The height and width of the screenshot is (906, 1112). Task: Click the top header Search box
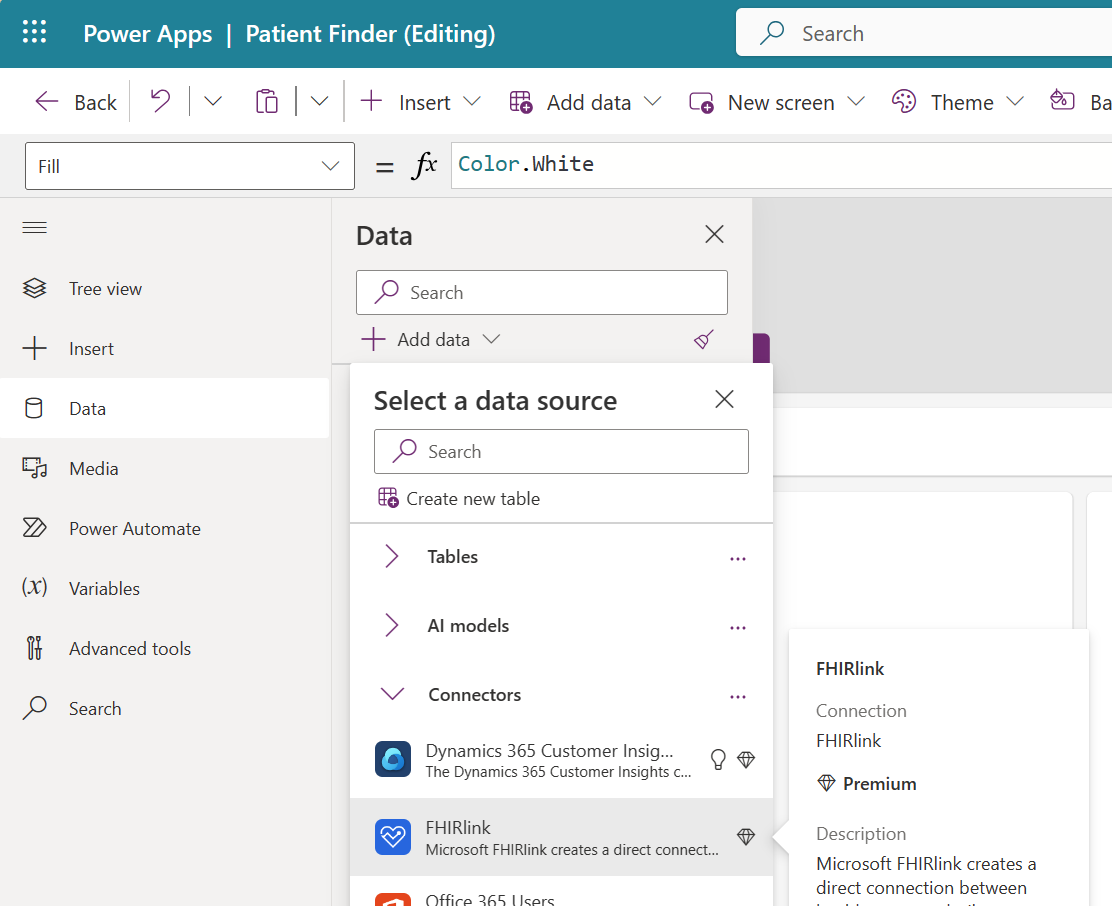[924, 33]
